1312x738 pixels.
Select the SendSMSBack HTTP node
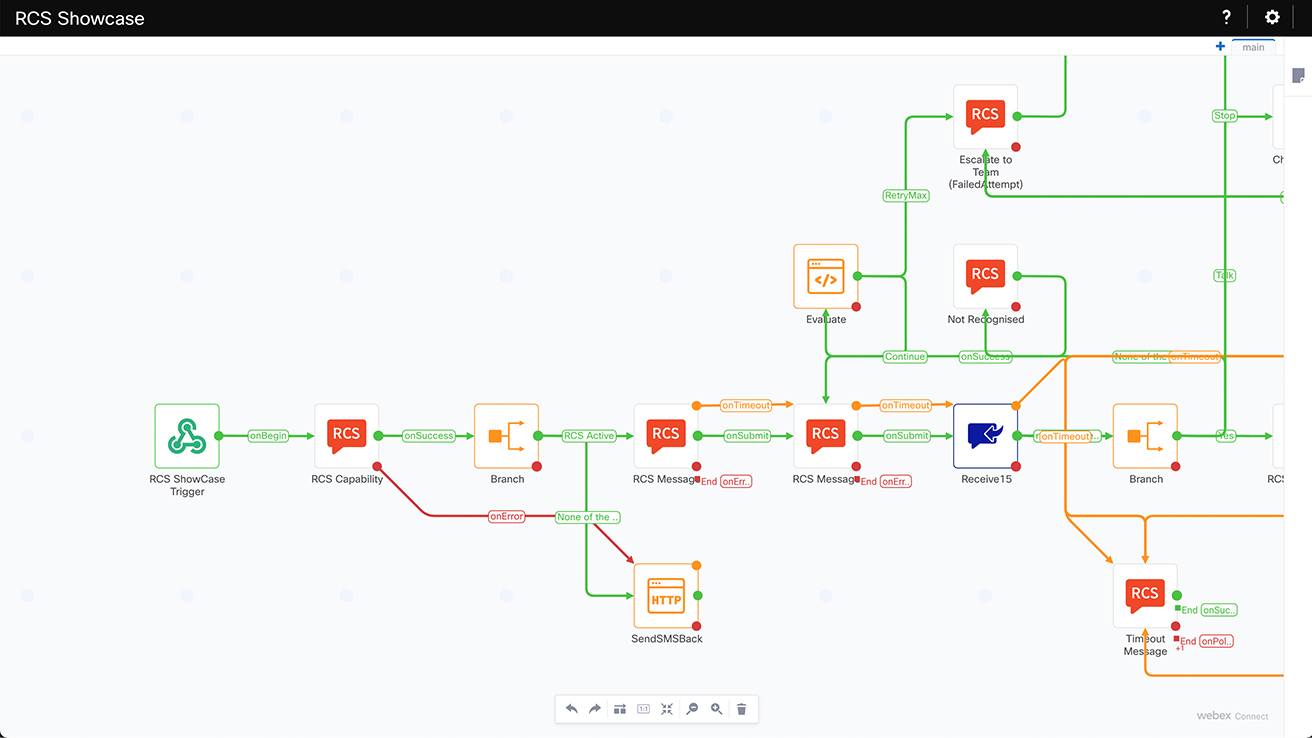click(x=666, y=596)
